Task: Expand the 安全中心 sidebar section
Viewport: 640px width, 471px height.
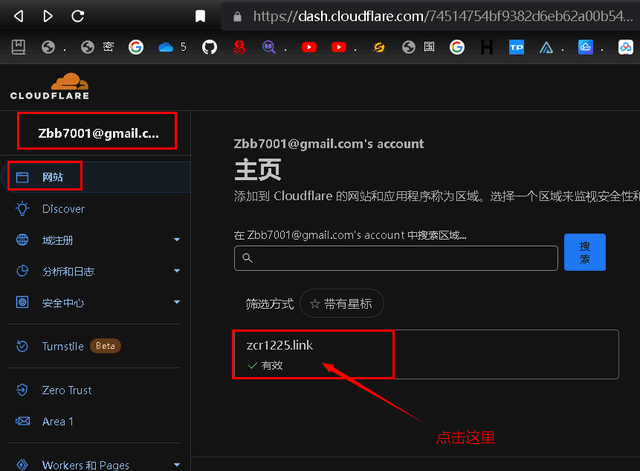Action: [x=176, y=302]
